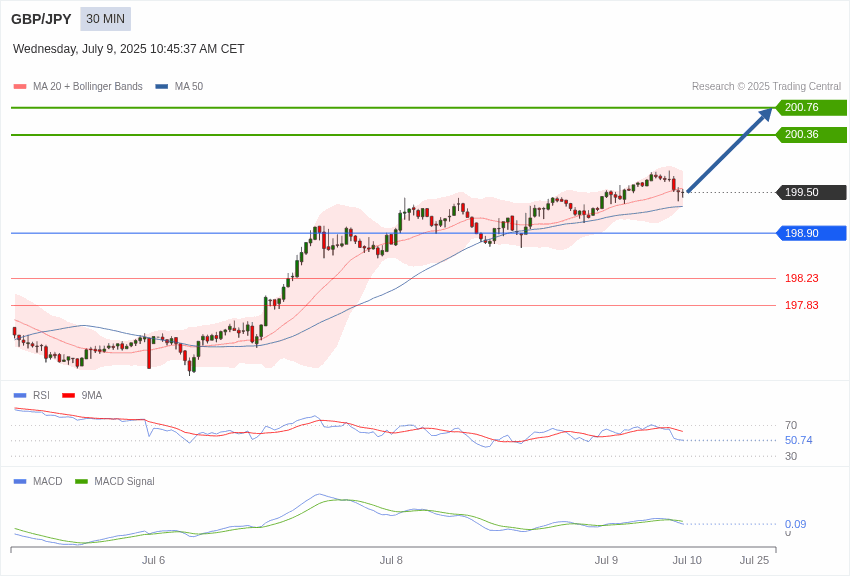Click the MACD legend label
850x576 pixels.
(48, 481)
